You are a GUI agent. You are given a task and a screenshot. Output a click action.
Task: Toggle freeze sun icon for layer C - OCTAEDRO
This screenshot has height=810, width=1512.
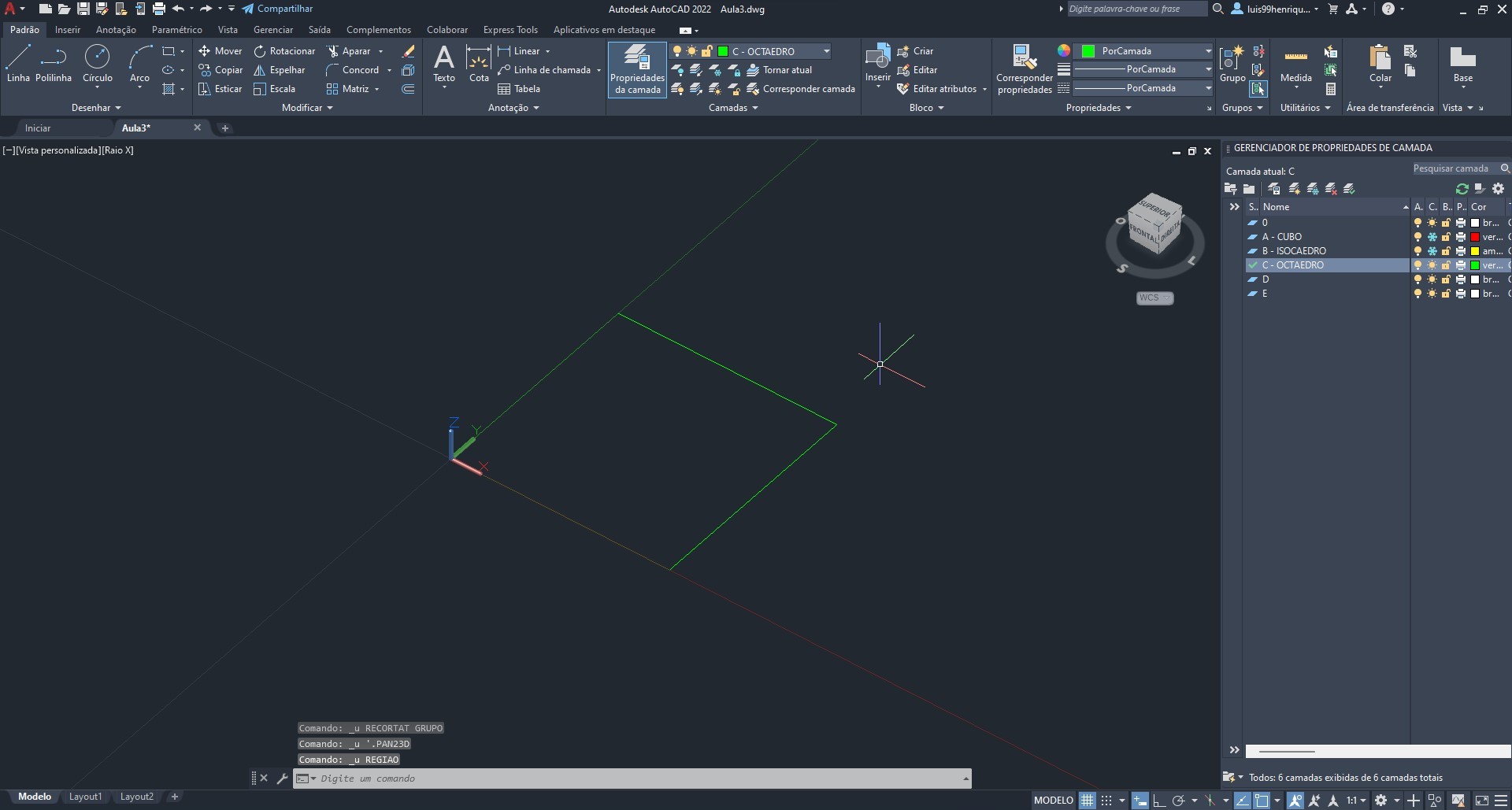1432,265
